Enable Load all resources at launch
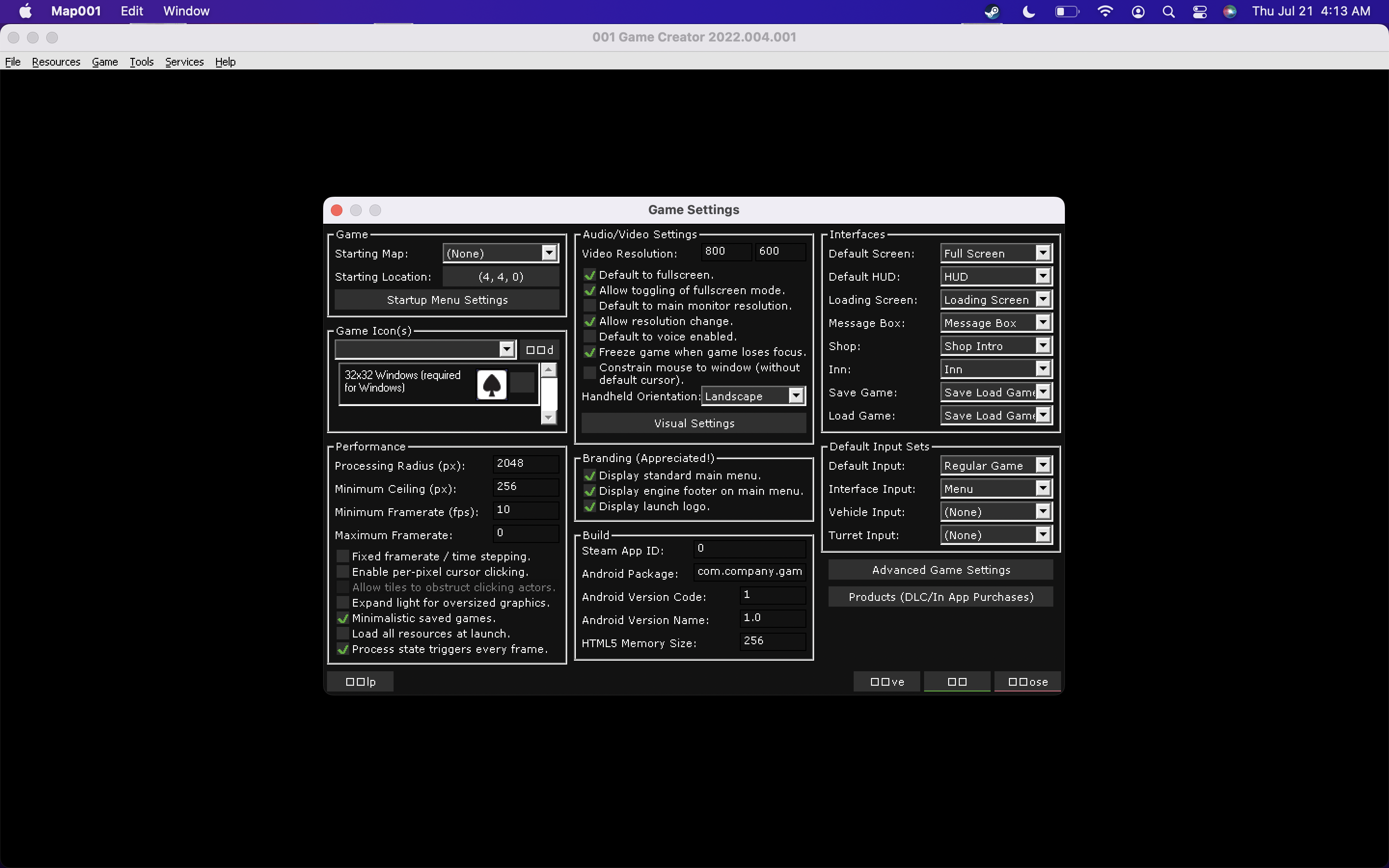The image size is (1389, 868). 342,634
